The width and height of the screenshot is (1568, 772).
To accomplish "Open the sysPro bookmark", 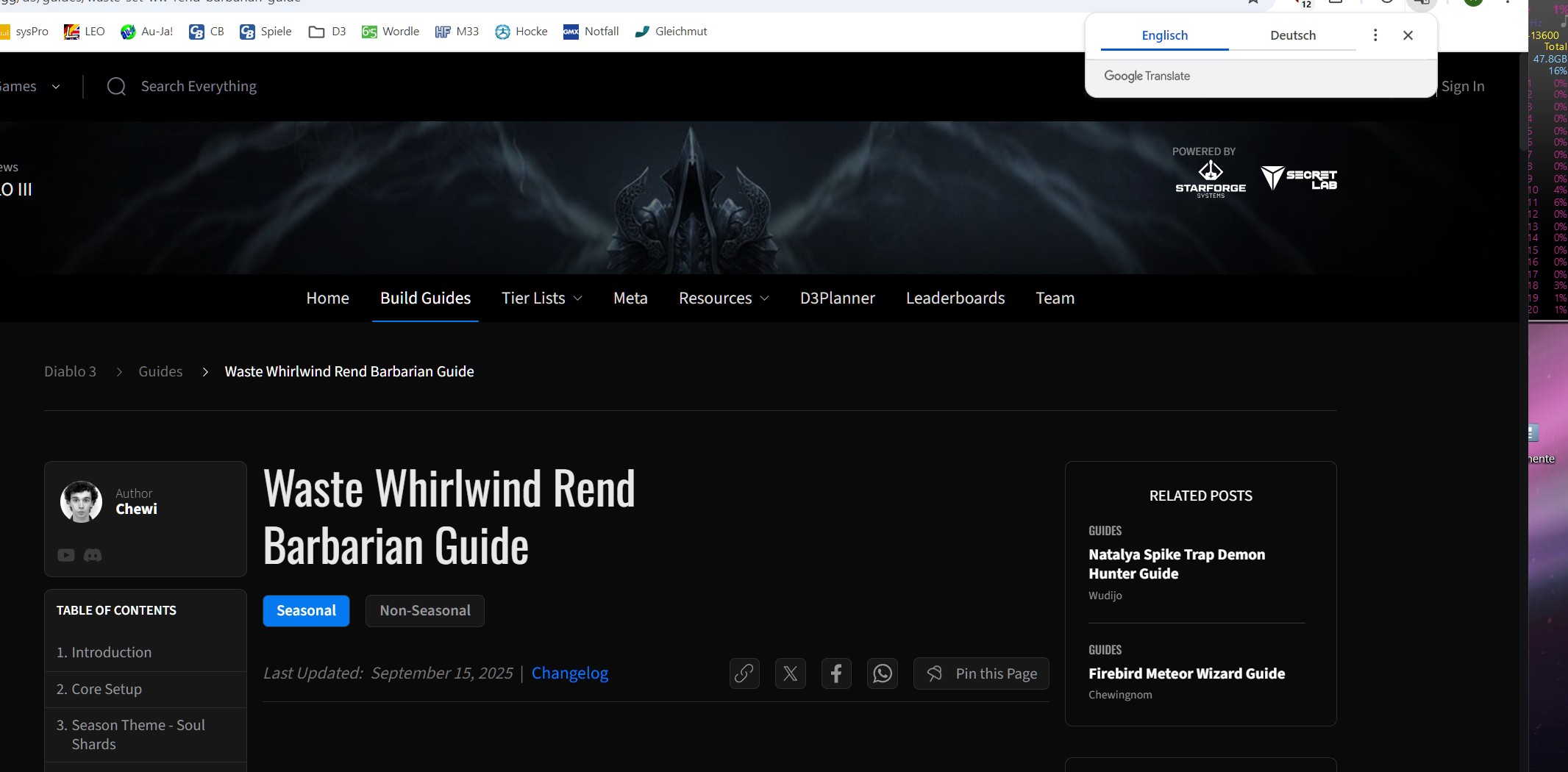I will point(24,32).
